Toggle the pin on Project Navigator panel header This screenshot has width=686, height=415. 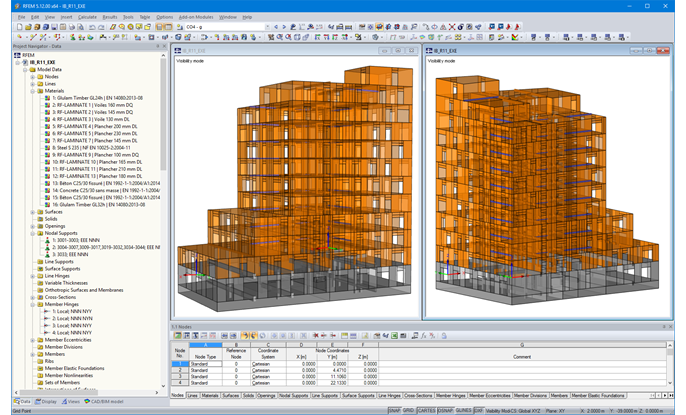coord(158,46)
